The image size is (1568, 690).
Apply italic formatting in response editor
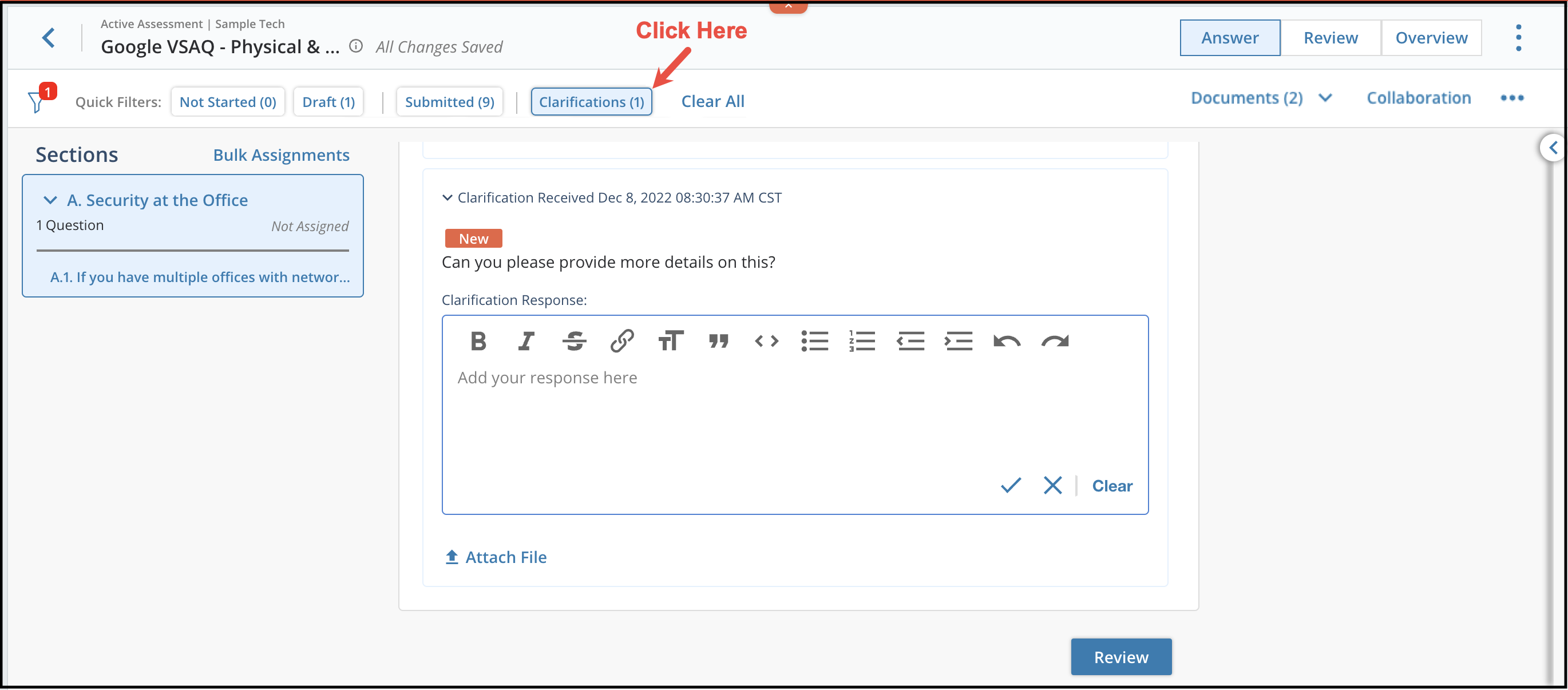(x=526, y=342)
